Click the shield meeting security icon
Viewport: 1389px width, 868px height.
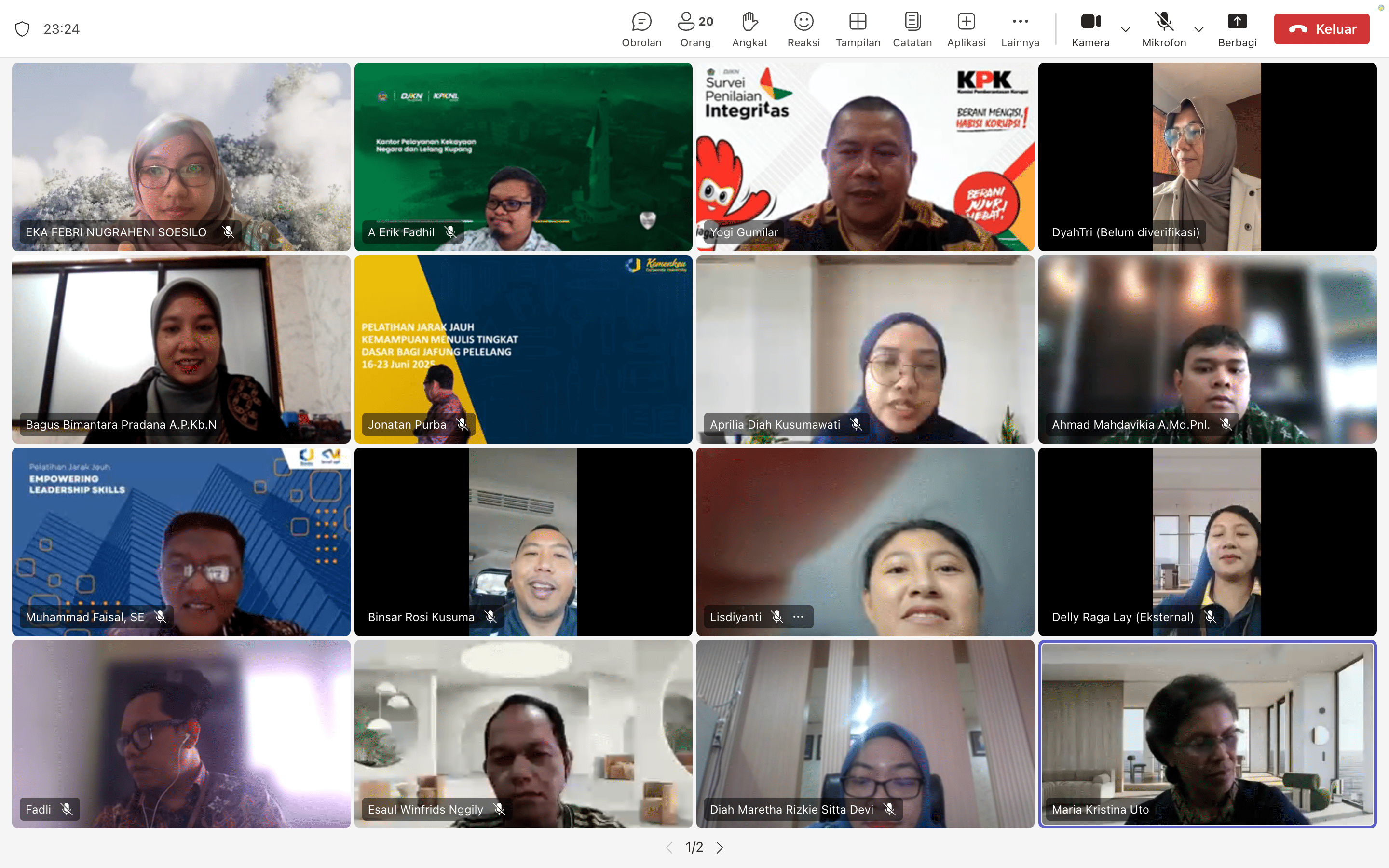coord(22,29)
